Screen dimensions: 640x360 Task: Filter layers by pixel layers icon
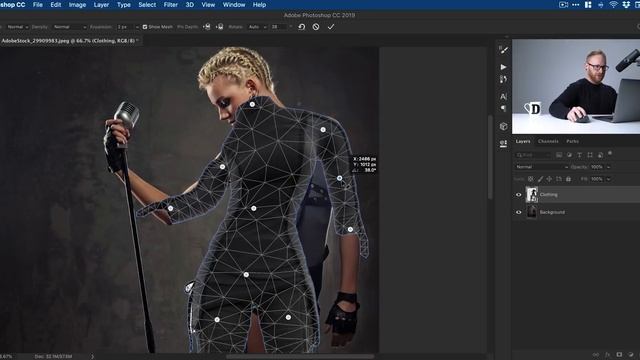pos(559,155)
